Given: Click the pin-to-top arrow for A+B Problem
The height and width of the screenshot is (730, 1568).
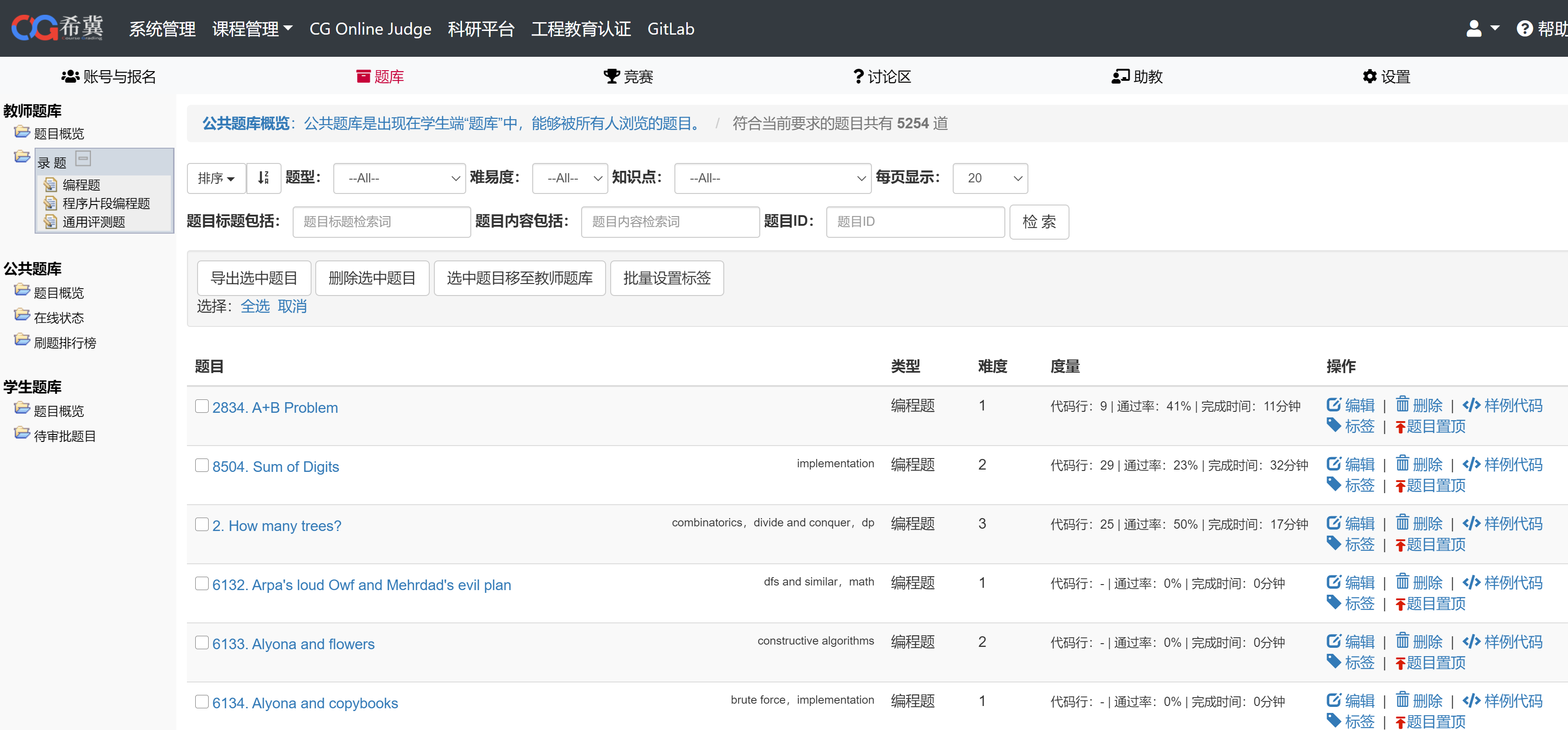Looking at the screenshot, I should 1400,427.
